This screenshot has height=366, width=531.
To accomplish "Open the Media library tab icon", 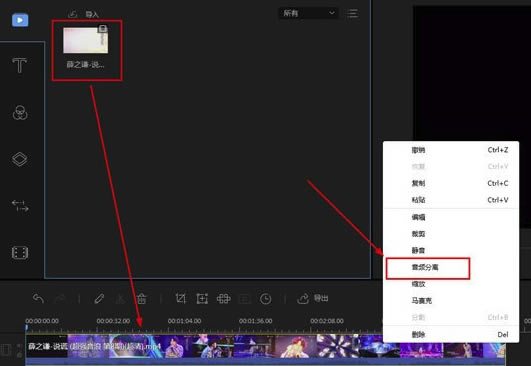I will click(x=20, y=20).
